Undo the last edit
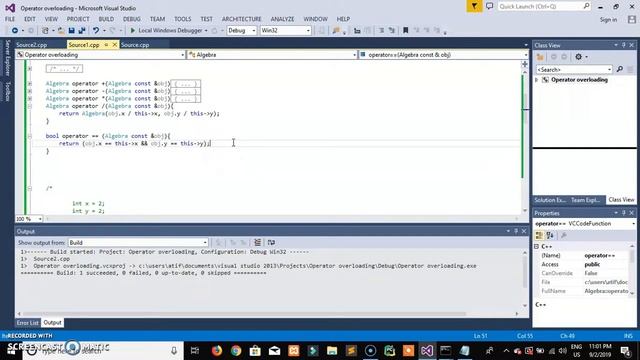Image resolution: width=640 pixels, height=360 pixels. click(96, 30)
